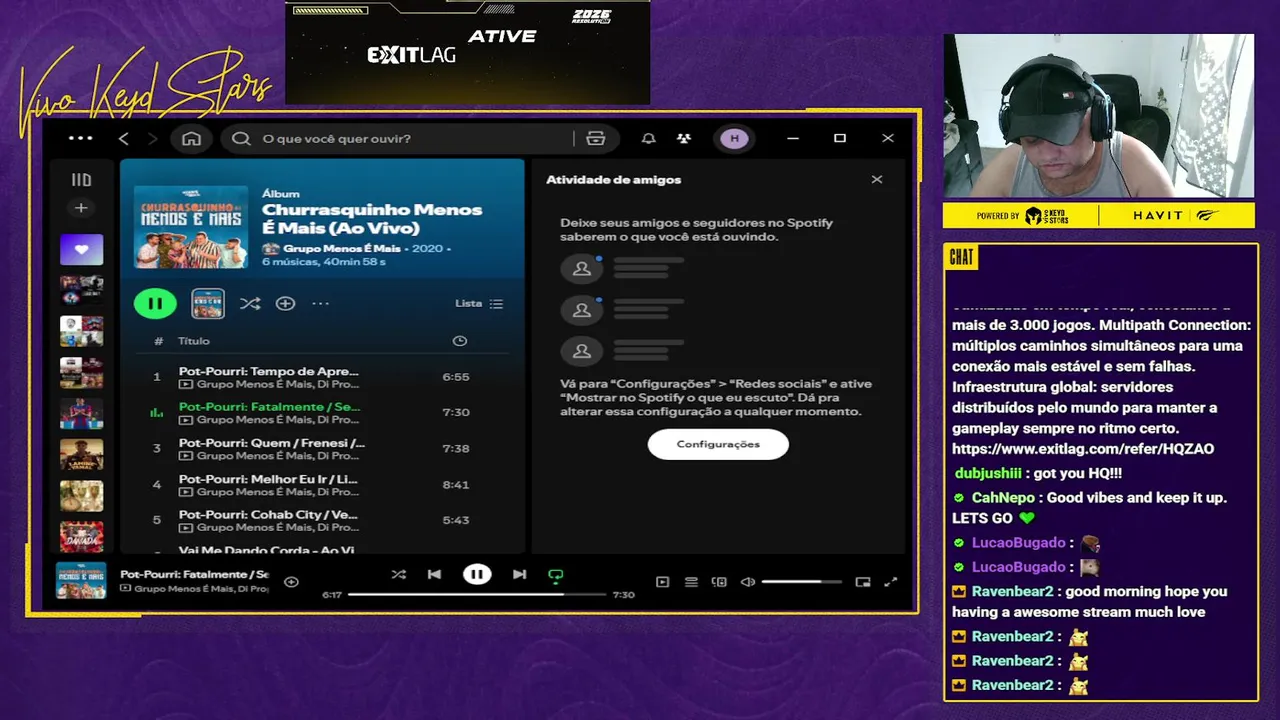Open the Now Playing view icon
1280x720 pixels.
[662, 582]
